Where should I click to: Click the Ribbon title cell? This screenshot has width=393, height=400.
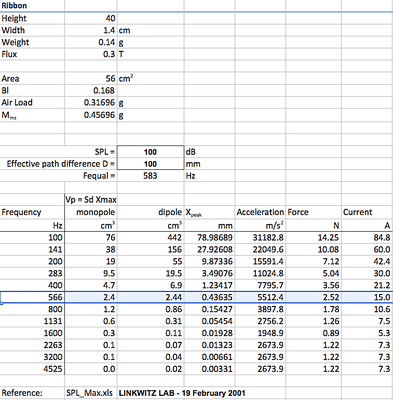point(32,6)
